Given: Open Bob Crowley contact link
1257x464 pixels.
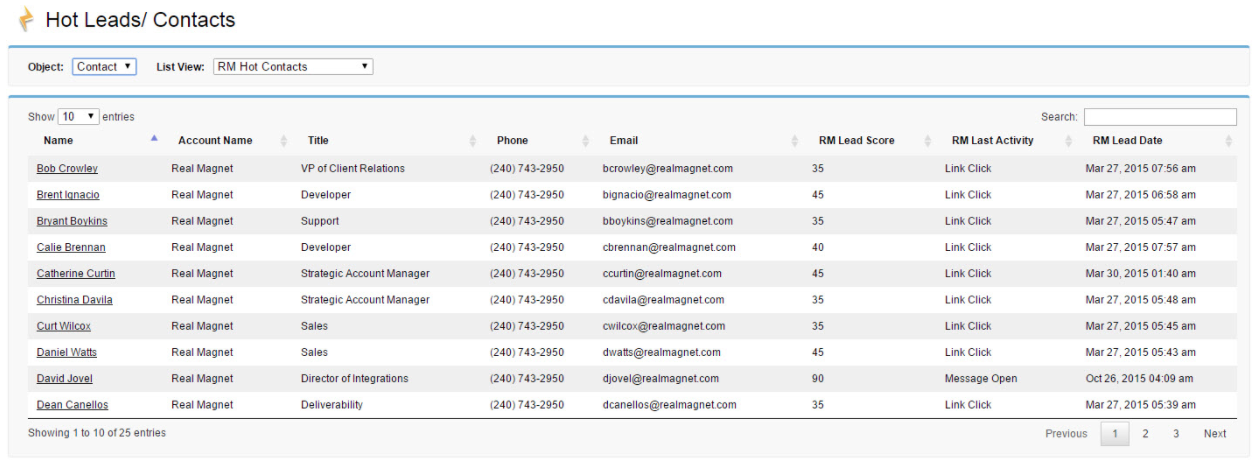Looking at the screenshot, I should [x=67, y=169].
